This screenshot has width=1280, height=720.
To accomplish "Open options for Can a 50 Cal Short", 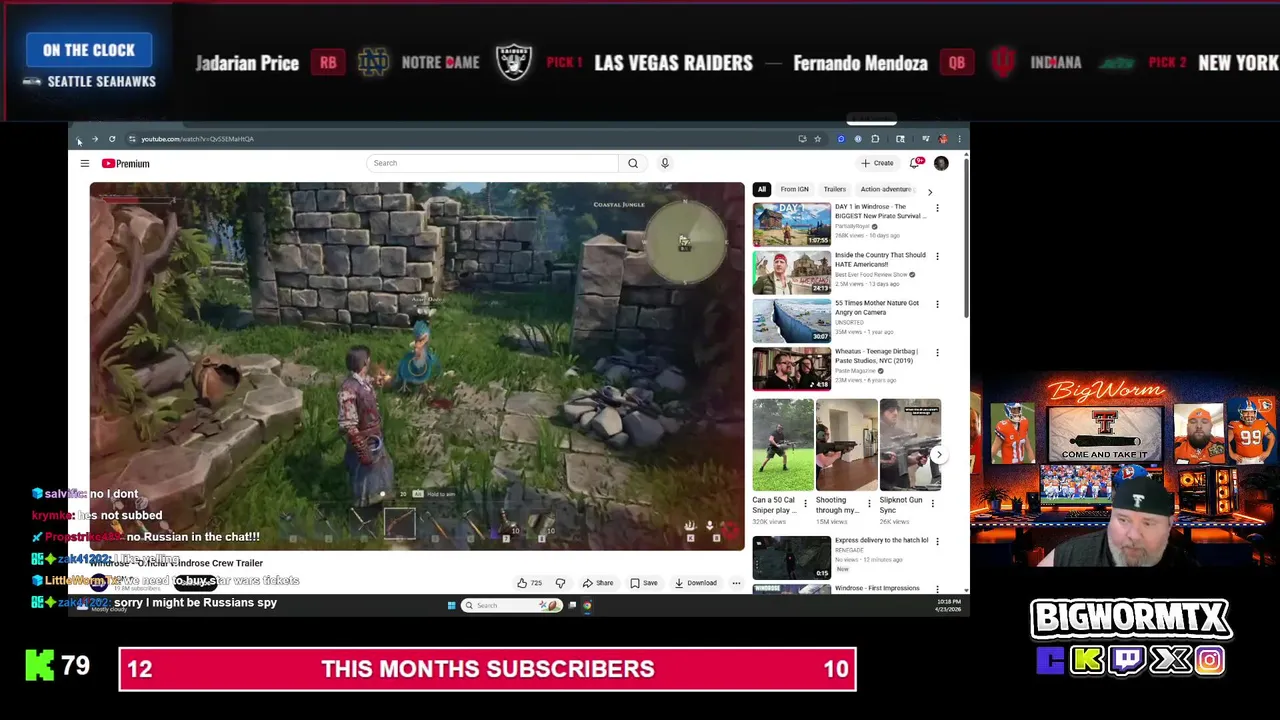I will 805,502.
